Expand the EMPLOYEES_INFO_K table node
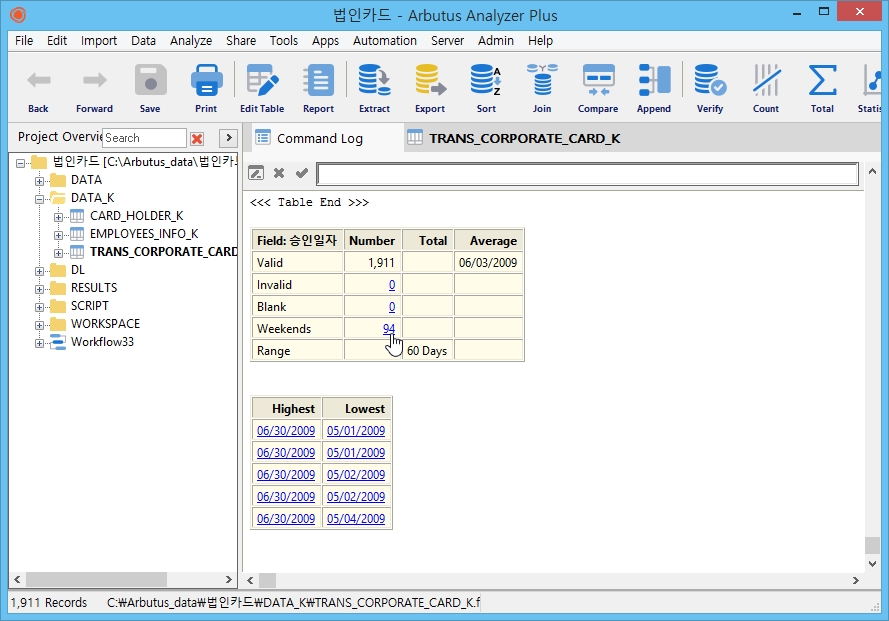 point(58,235)
